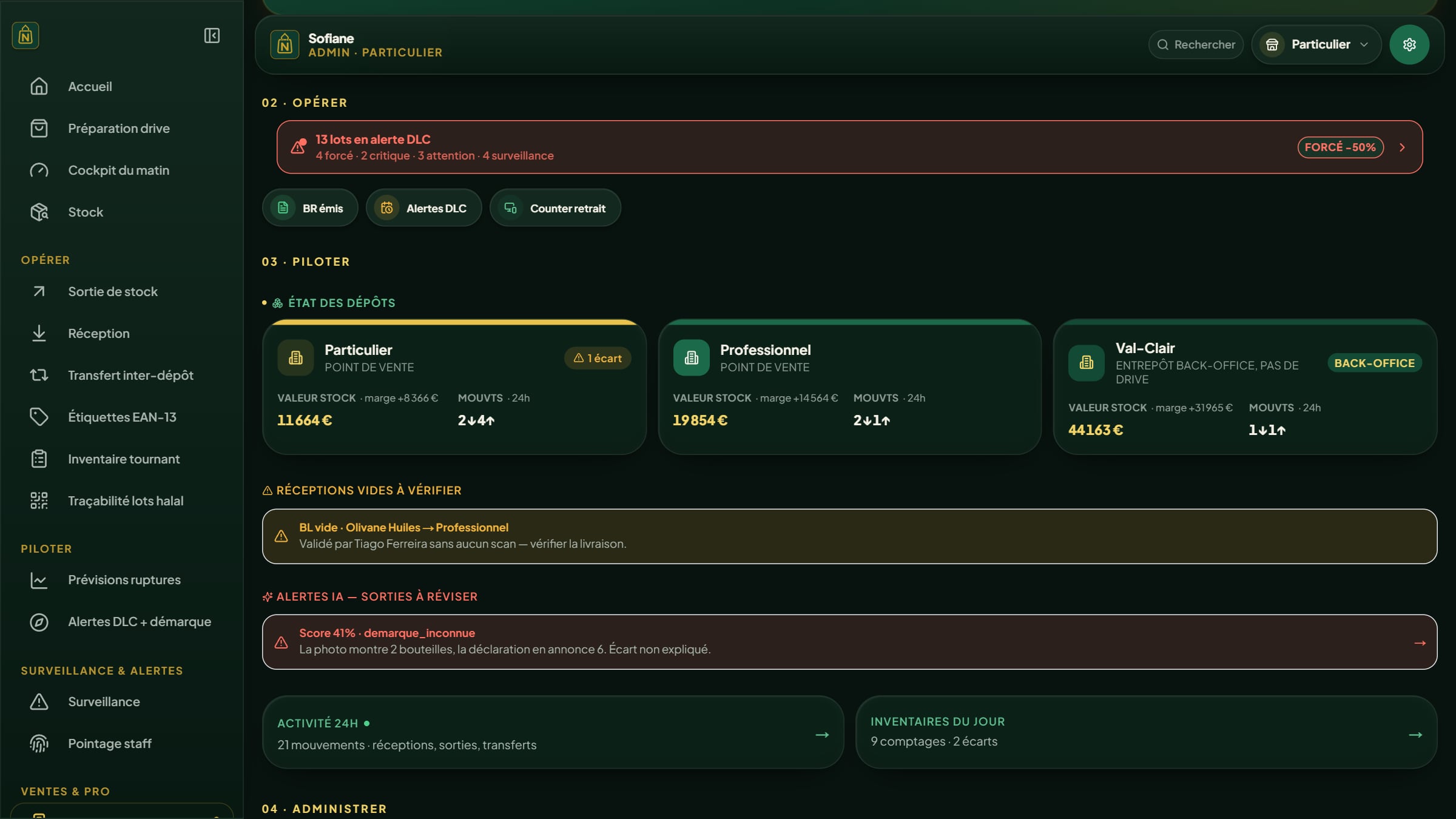The width and height of the screenshot is (1456, 819).
Task: Click the Pointage staff fingerprint icon
Action: pos(39,743)
